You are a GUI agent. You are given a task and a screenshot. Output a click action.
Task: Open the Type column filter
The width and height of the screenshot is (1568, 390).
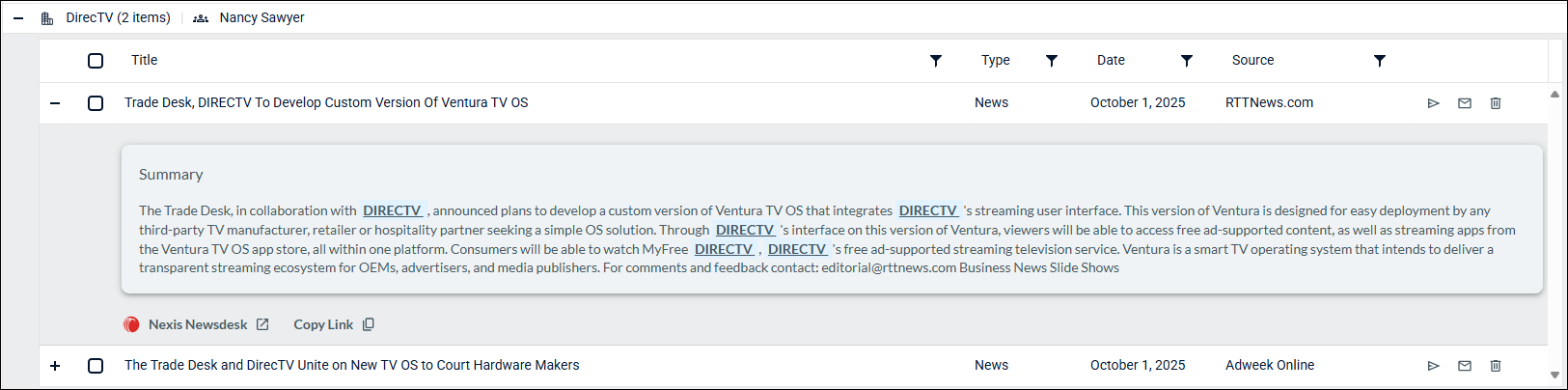(1052, 61)
